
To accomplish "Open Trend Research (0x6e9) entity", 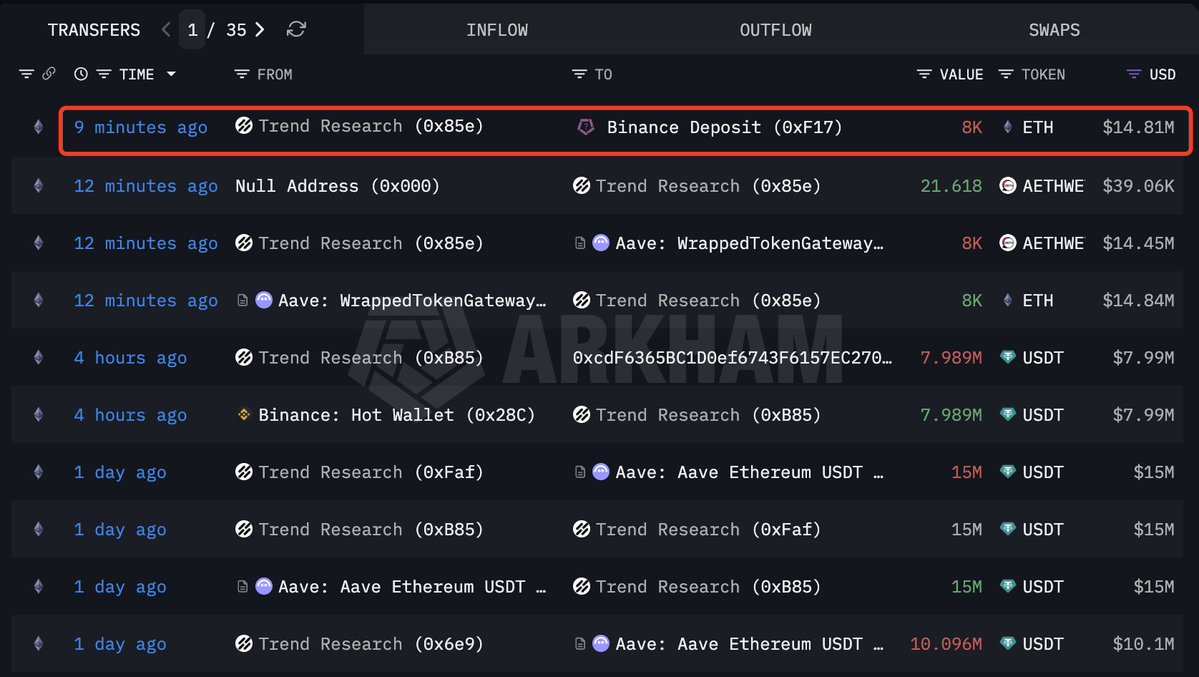I will coord(370,644).
